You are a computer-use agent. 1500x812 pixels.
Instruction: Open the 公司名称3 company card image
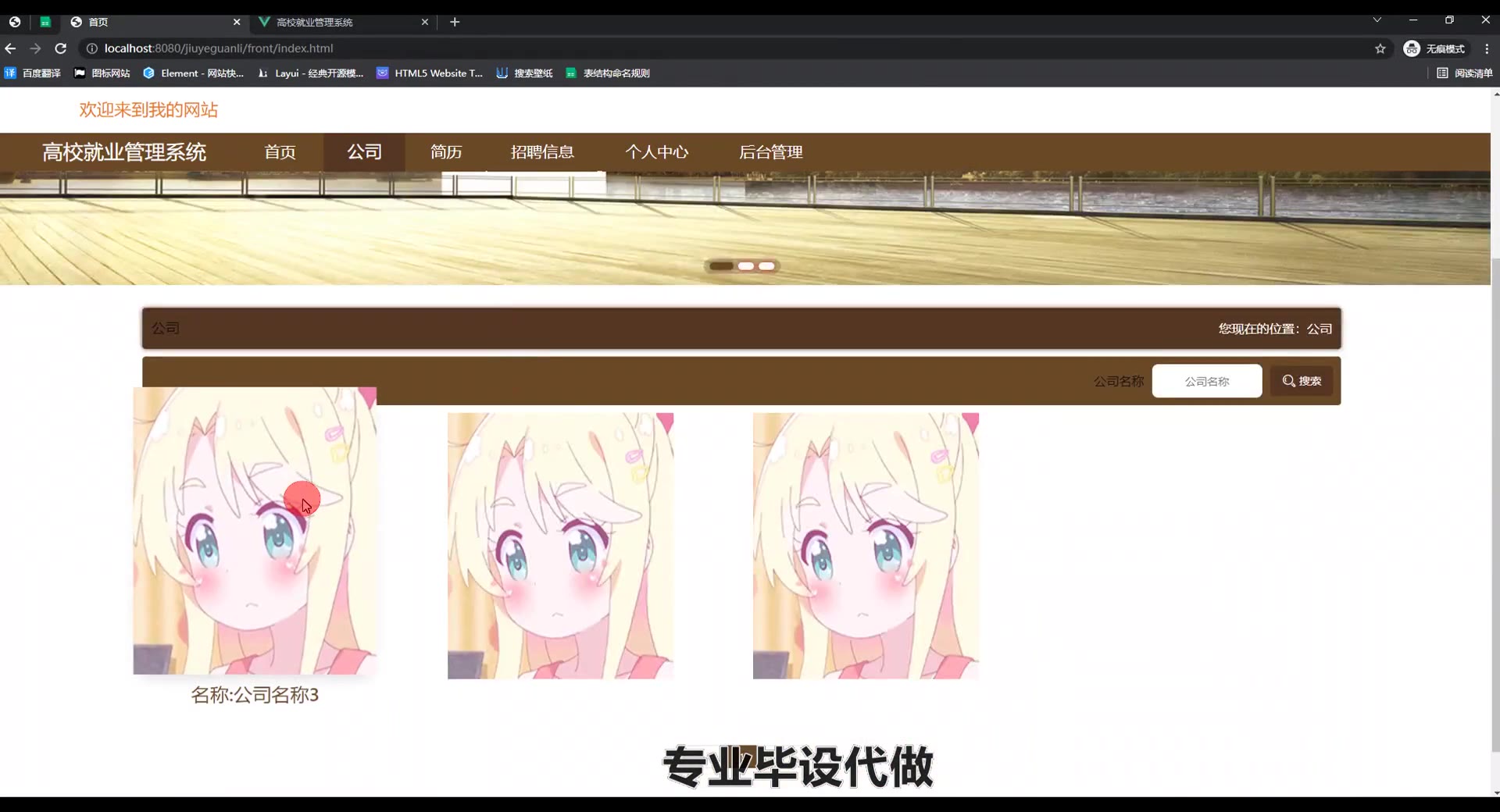[255, 531]
